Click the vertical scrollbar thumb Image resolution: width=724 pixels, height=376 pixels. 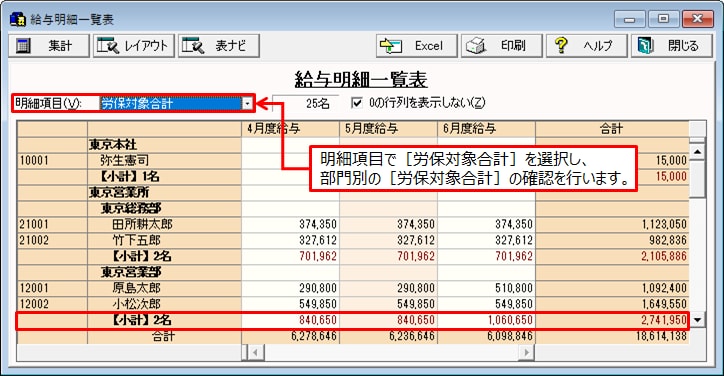[697, 178]
